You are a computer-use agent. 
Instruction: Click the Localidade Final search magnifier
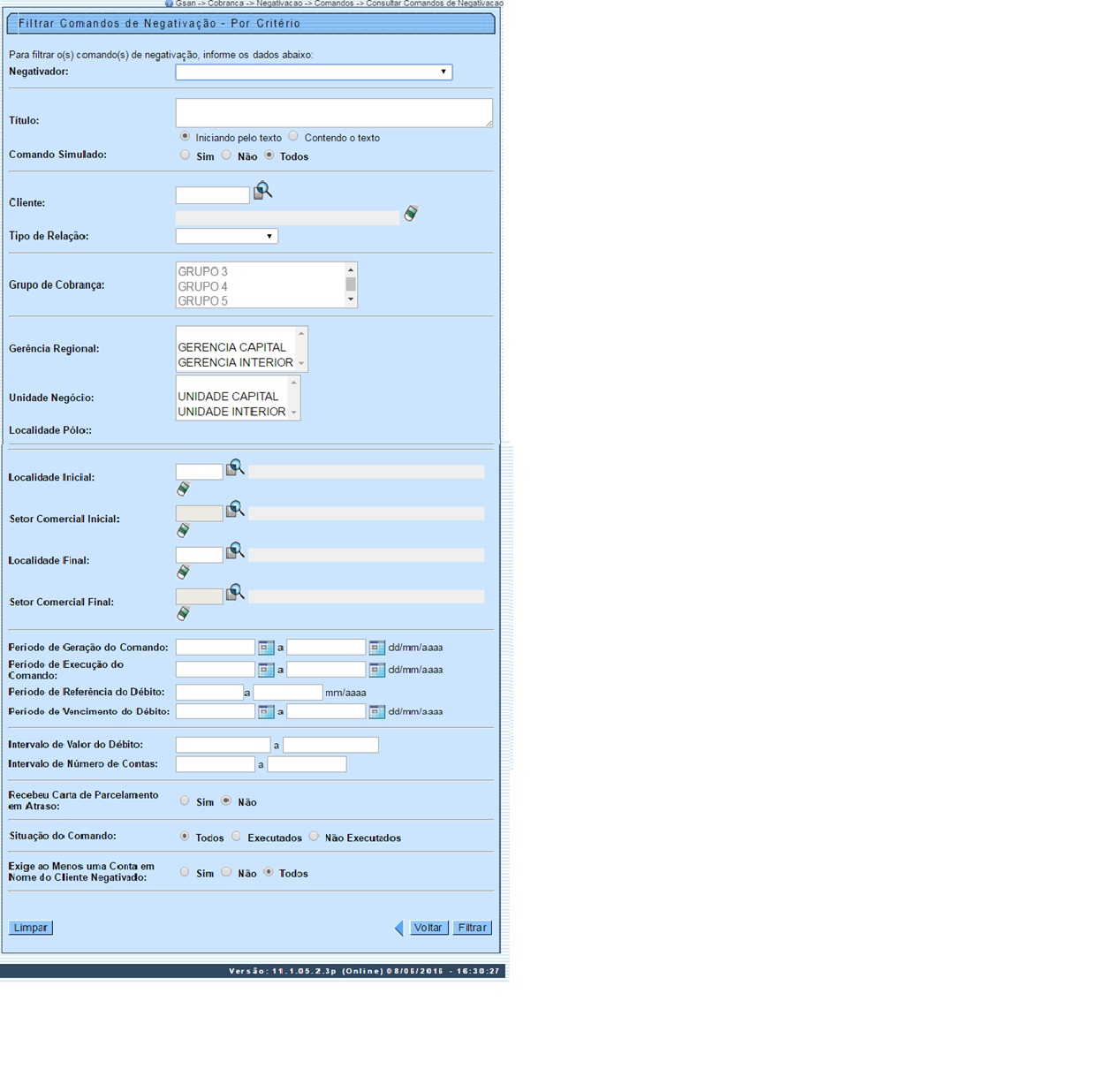[235, 550]
